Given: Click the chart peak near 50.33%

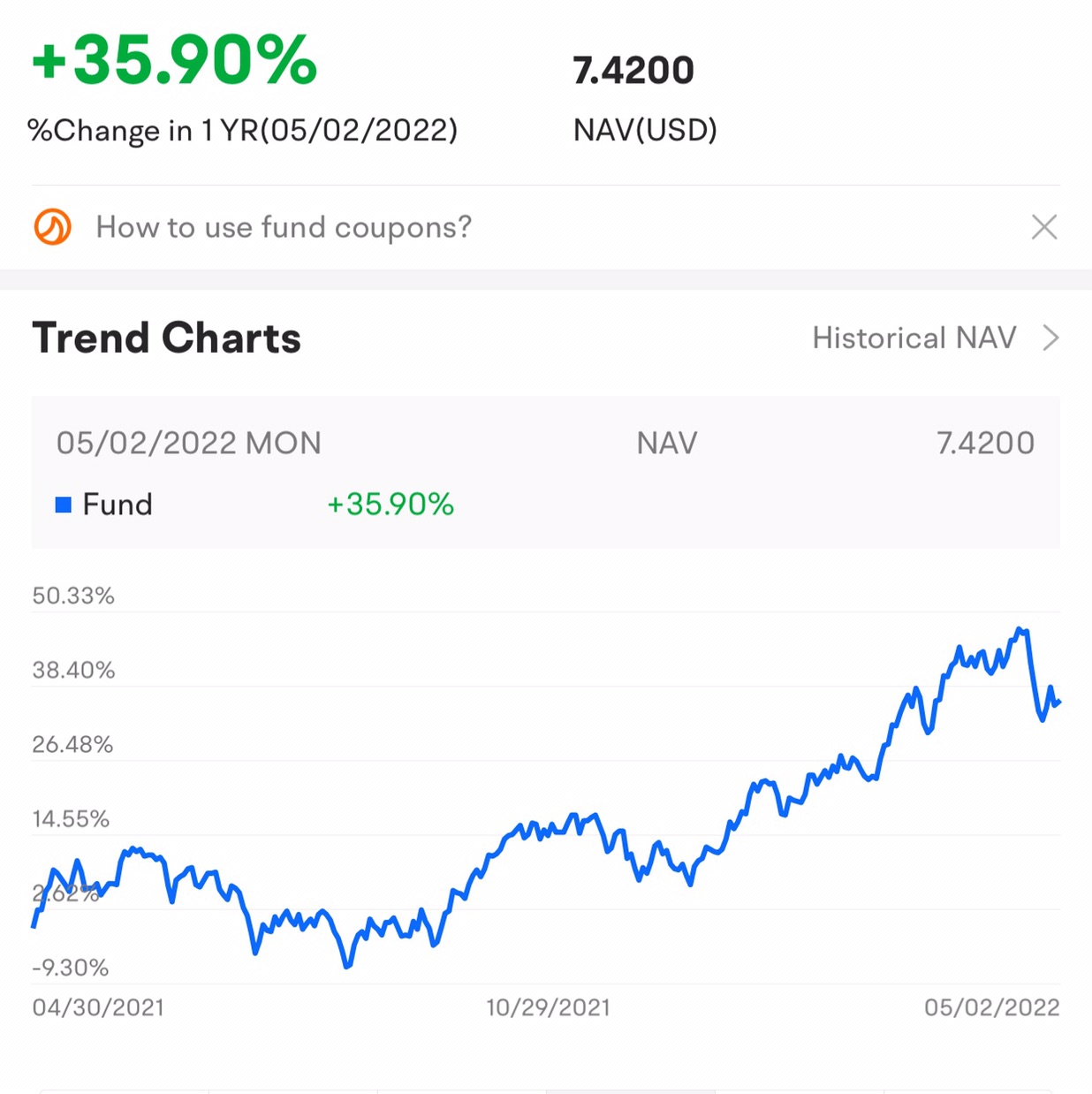Looking at the screenshot, I should (1021, 630).
